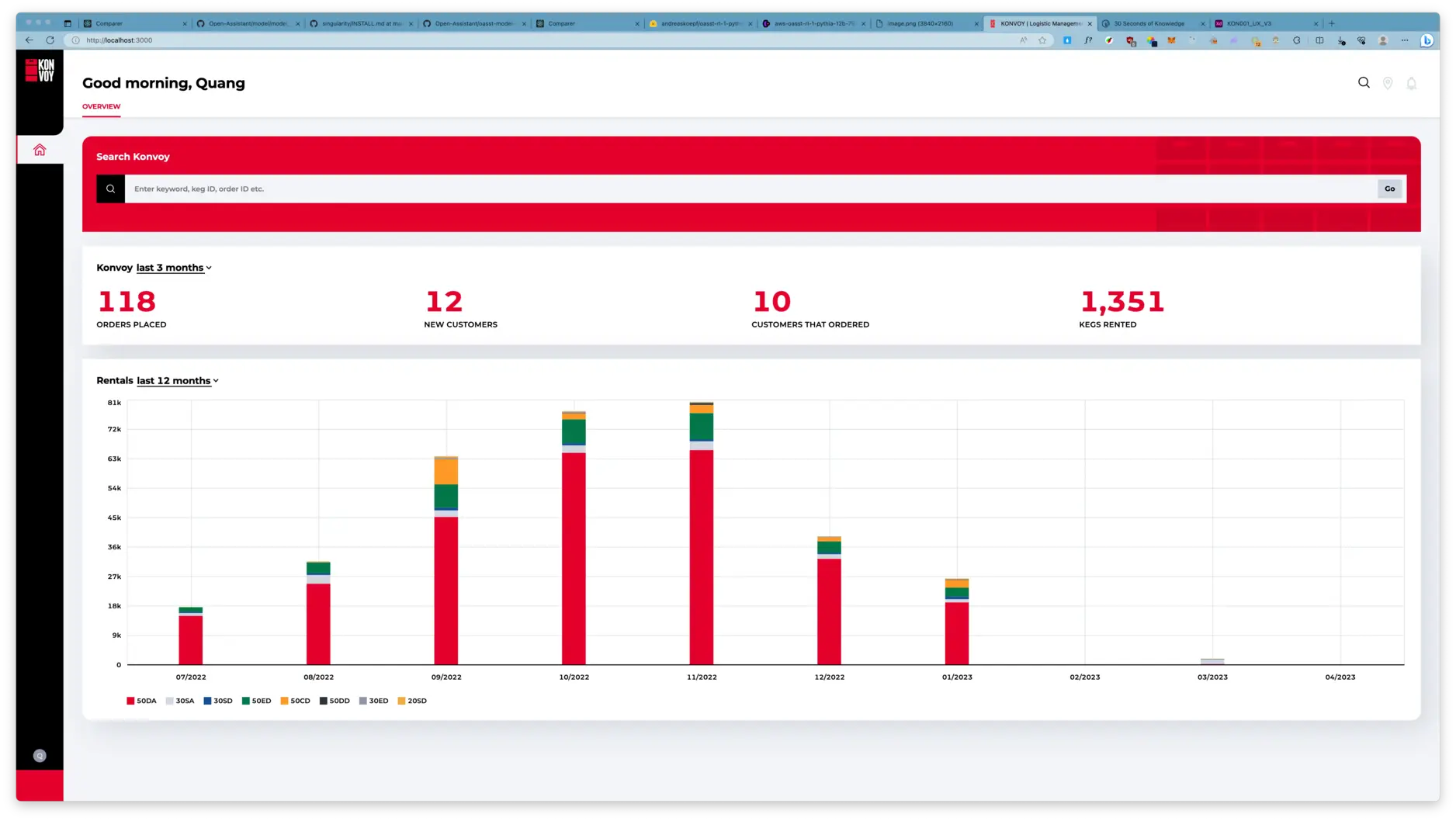Click the 'Good morning, Quang' heading
The width and height of the screenshot is (1456, 821).
click(x=164, y=83)
